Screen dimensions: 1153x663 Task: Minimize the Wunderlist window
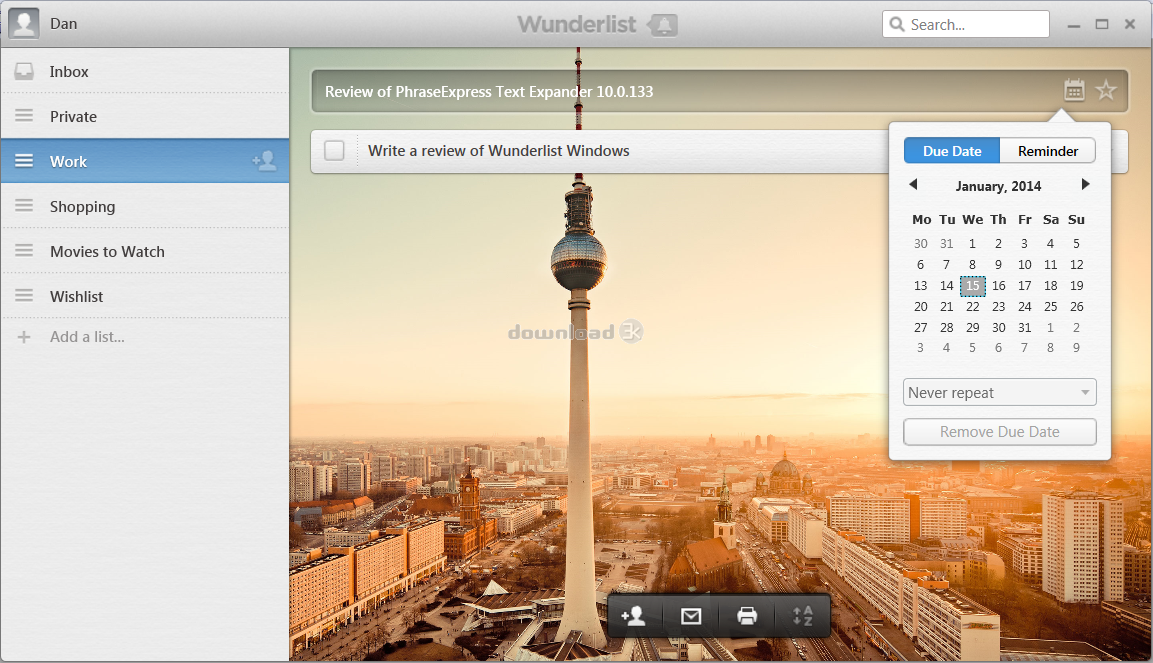click(1074, 25)
